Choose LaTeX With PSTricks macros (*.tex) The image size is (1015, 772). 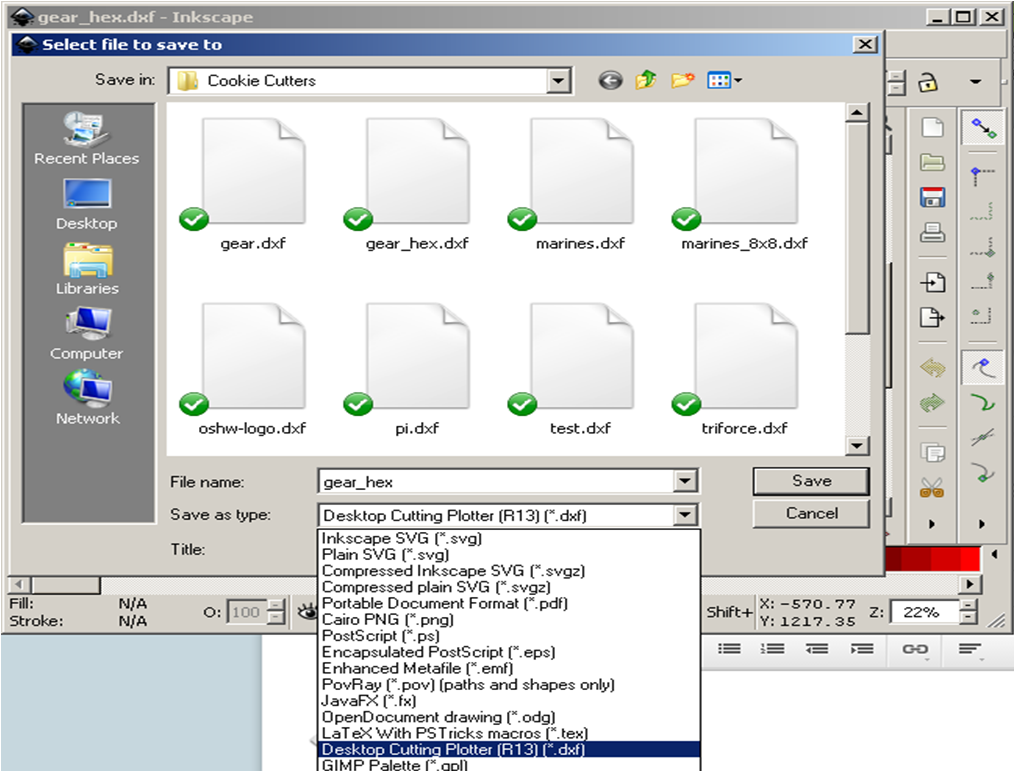[509, 733]
